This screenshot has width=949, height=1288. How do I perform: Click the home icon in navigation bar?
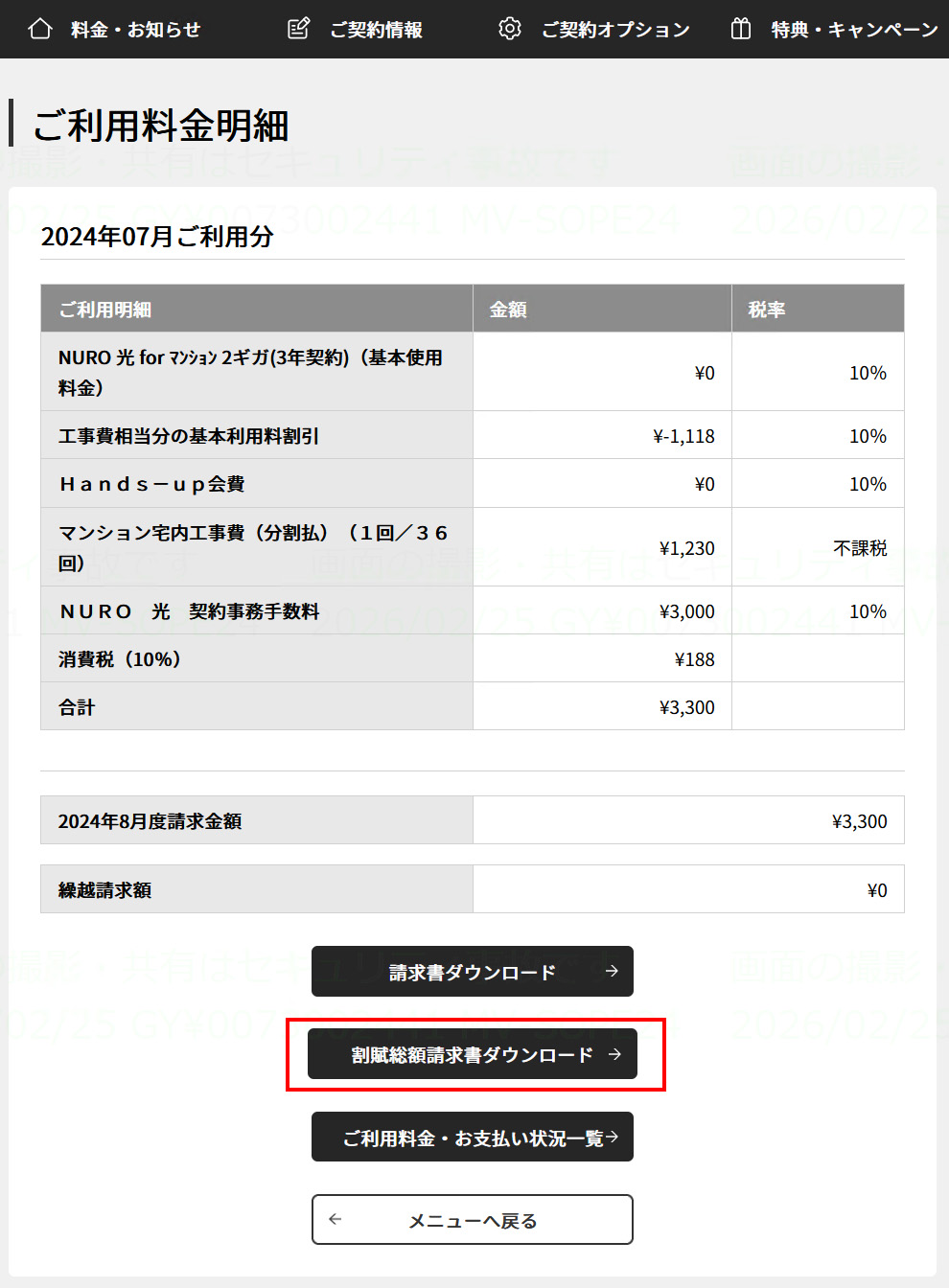pos(40,29)
